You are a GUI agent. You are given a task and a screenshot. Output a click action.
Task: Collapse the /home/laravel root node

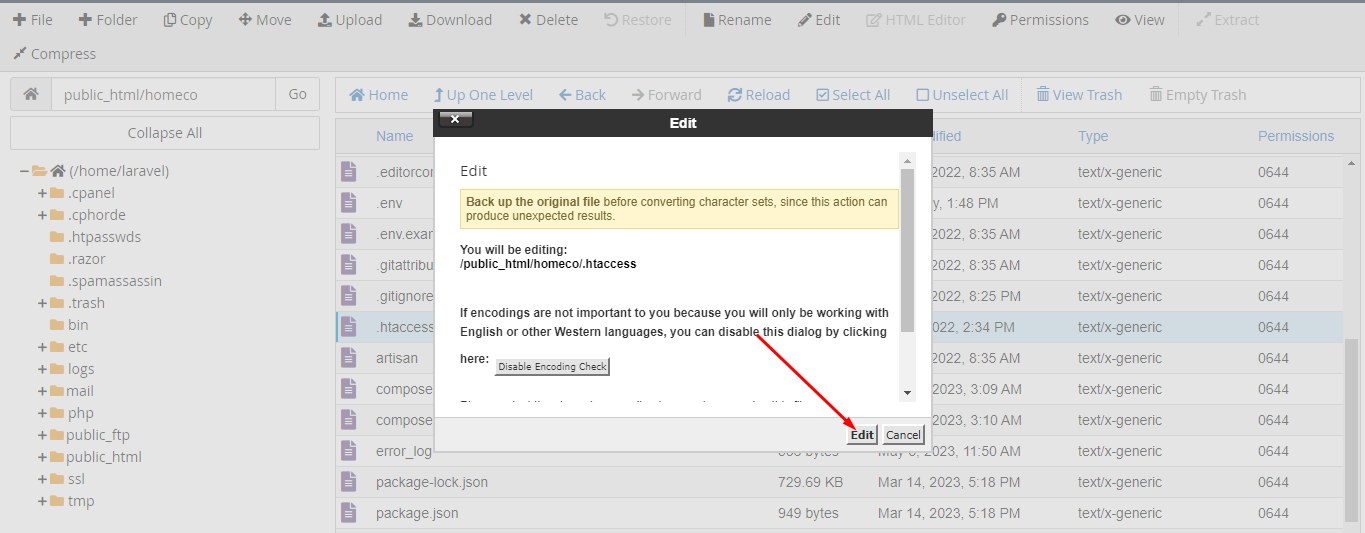point(24,171)
